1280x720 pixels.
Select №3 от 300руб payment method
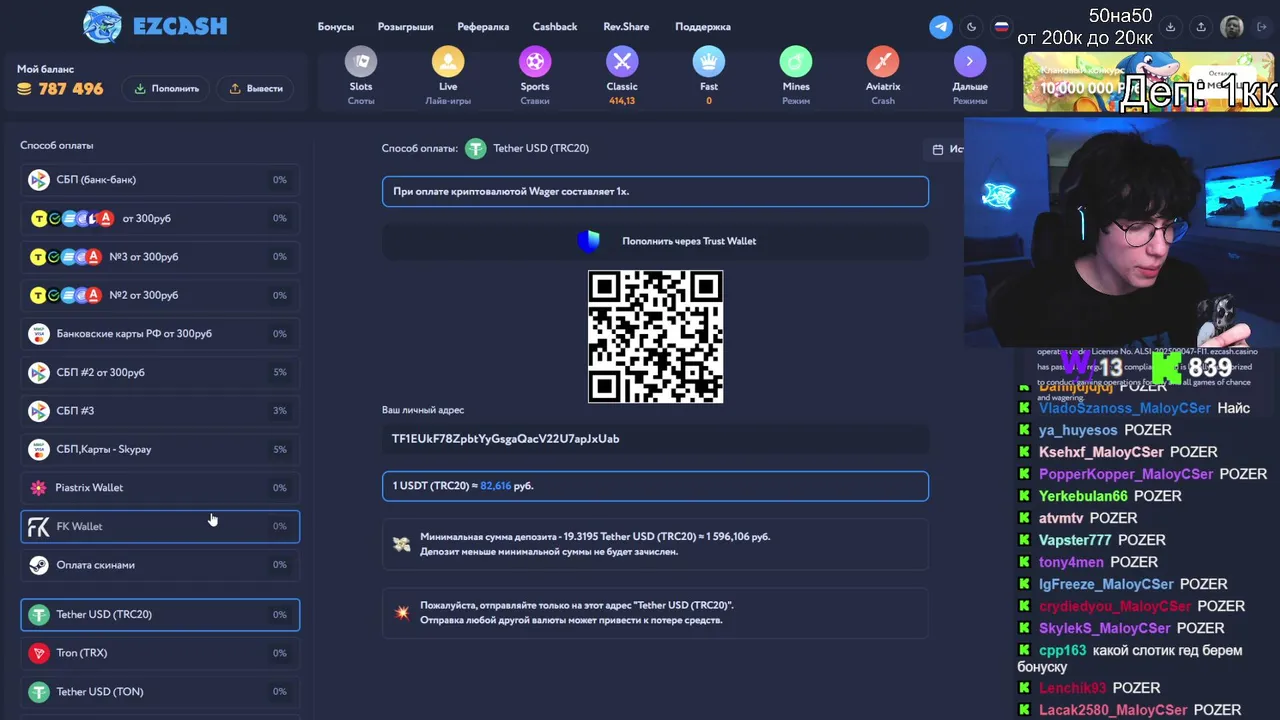pyautogui.click(x=160, y=257)
